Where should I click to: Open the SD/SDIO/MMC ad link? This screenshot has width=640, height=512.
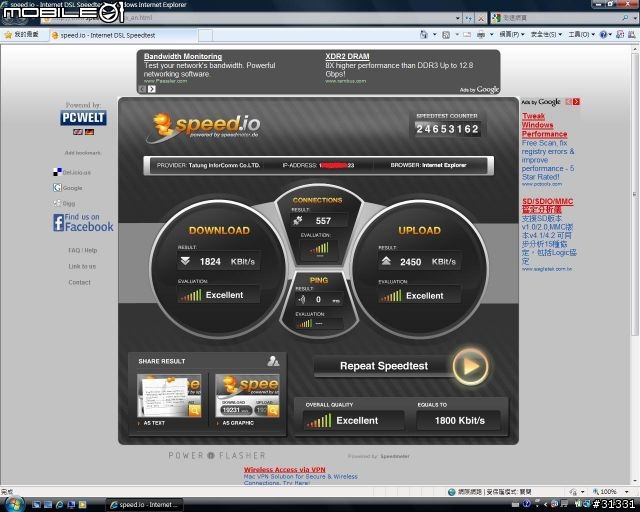click(x=547, y=205)
